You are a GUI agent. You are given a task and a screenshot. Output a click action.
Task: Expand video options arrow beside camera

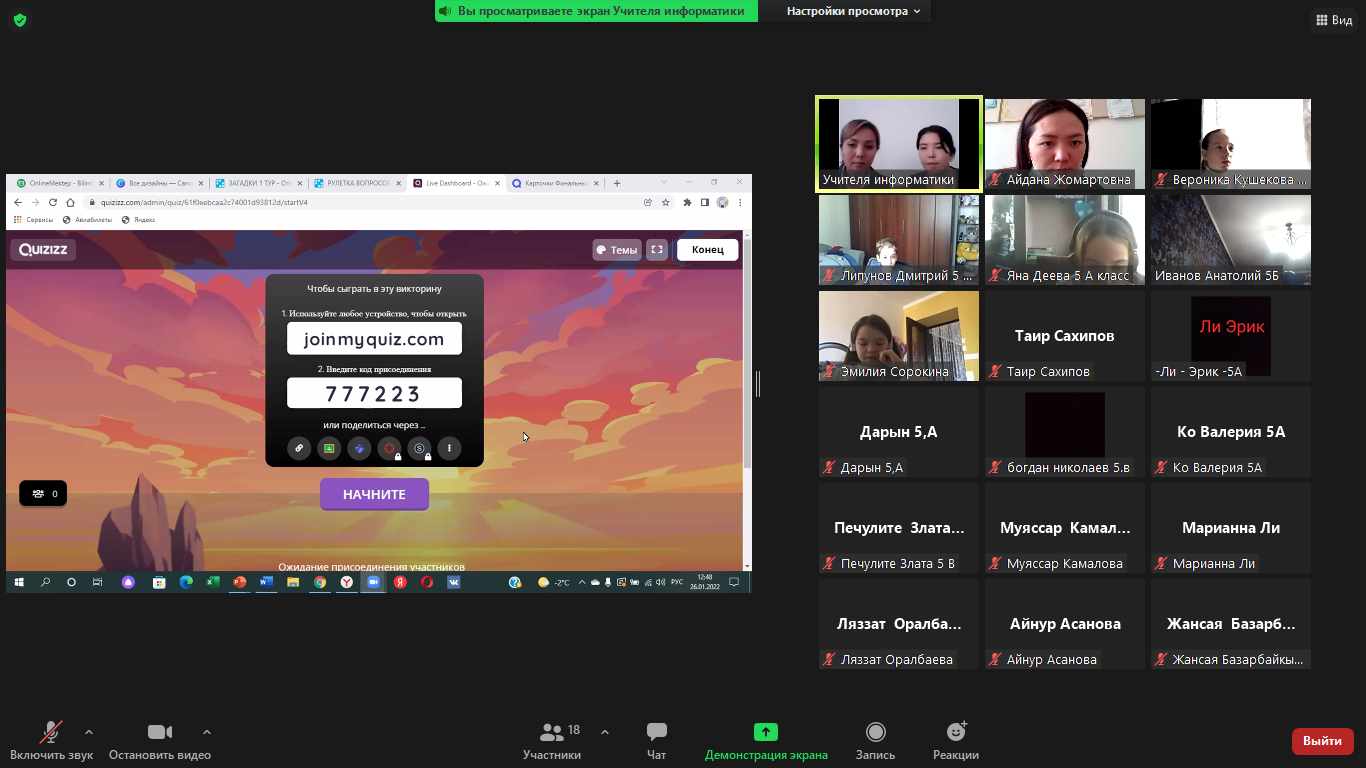tap(207, 732)
